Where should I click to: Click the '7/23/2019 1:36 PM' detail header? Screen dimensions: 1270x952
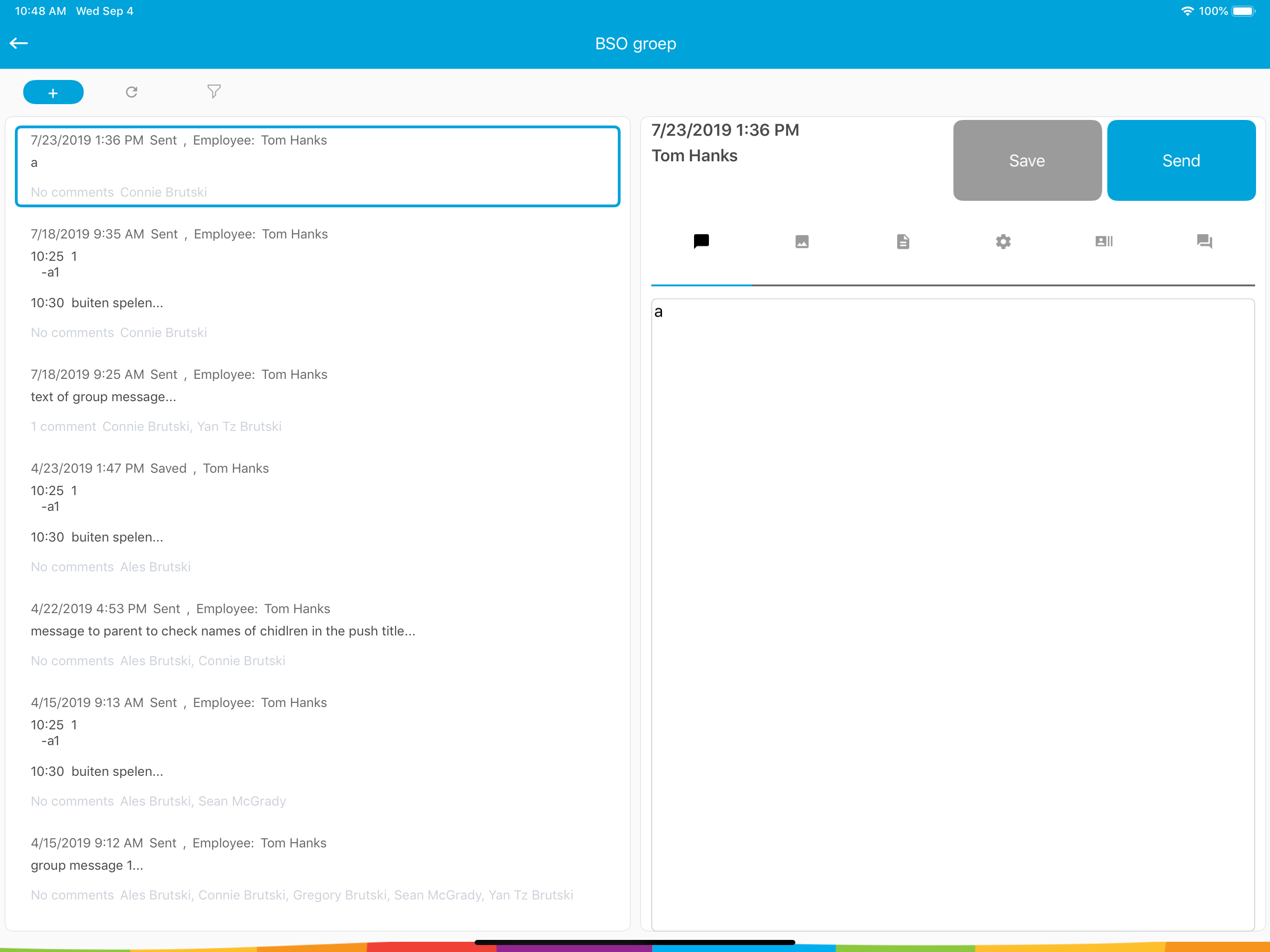pos(725,130)
